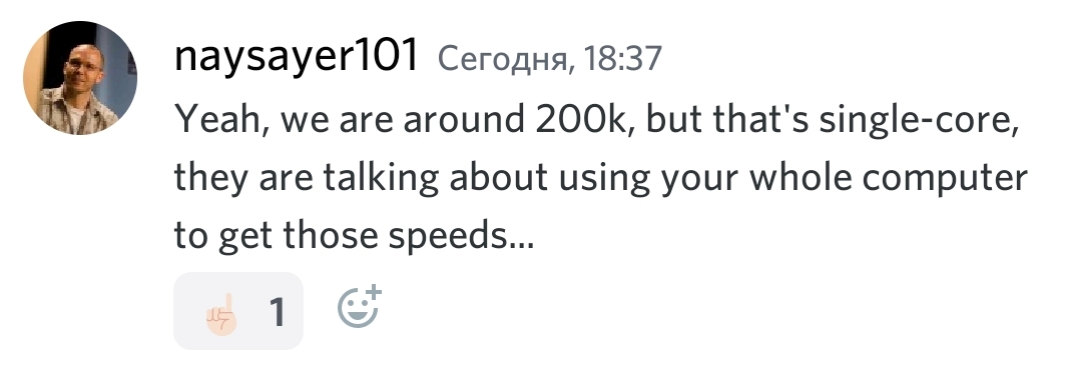Click the reaction count number 1

pos(277,311)
